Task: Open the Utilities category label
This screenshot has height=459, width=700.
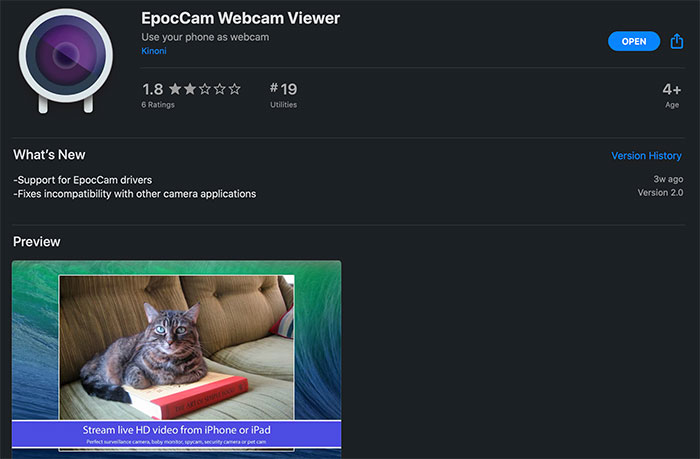Action: coord(283,104)
